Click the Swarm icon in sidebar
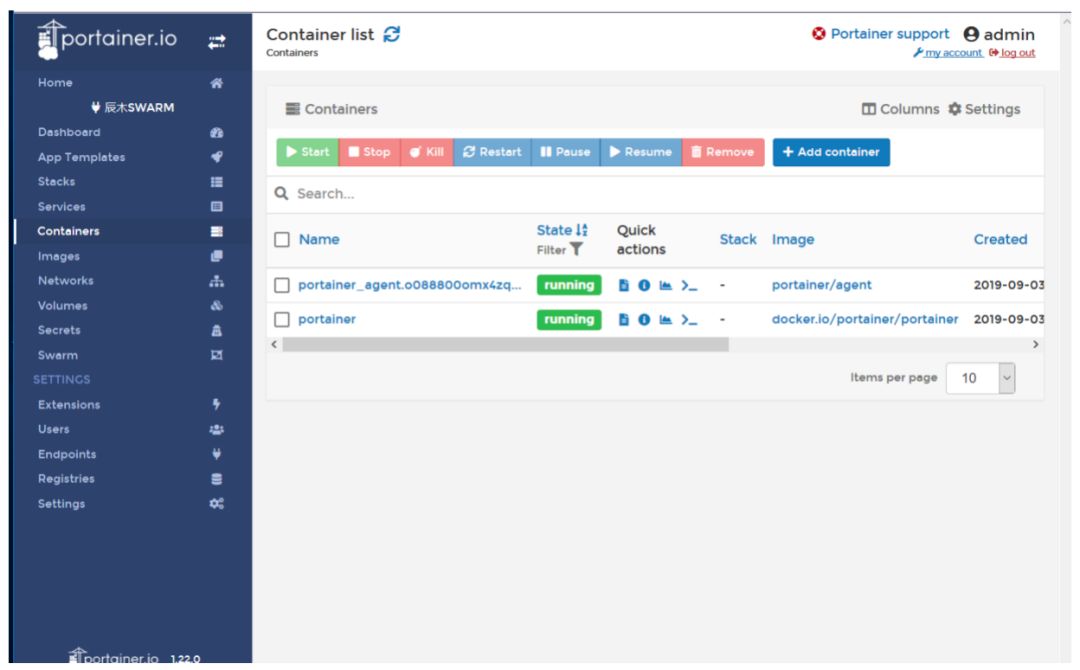The image size is (1080, 670). (216, 355)
